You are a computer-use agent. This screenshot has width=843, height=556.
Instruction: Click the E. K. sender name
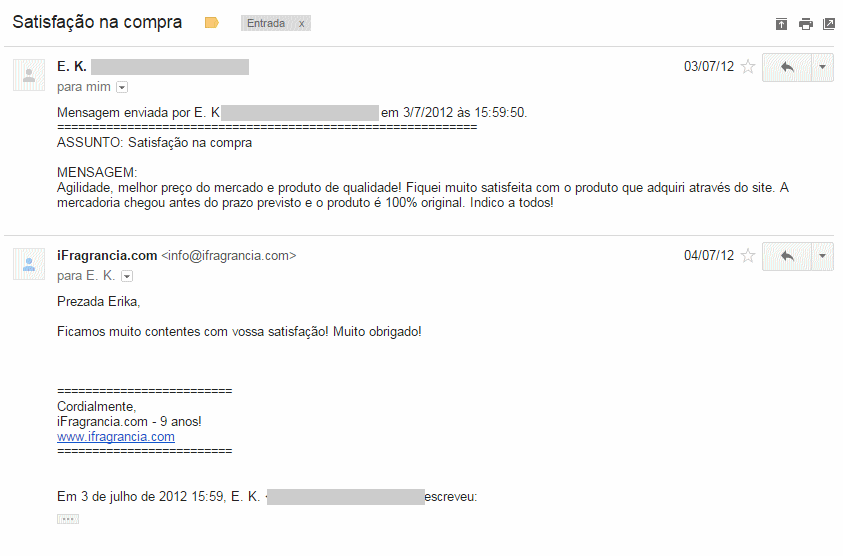[72, 67]
